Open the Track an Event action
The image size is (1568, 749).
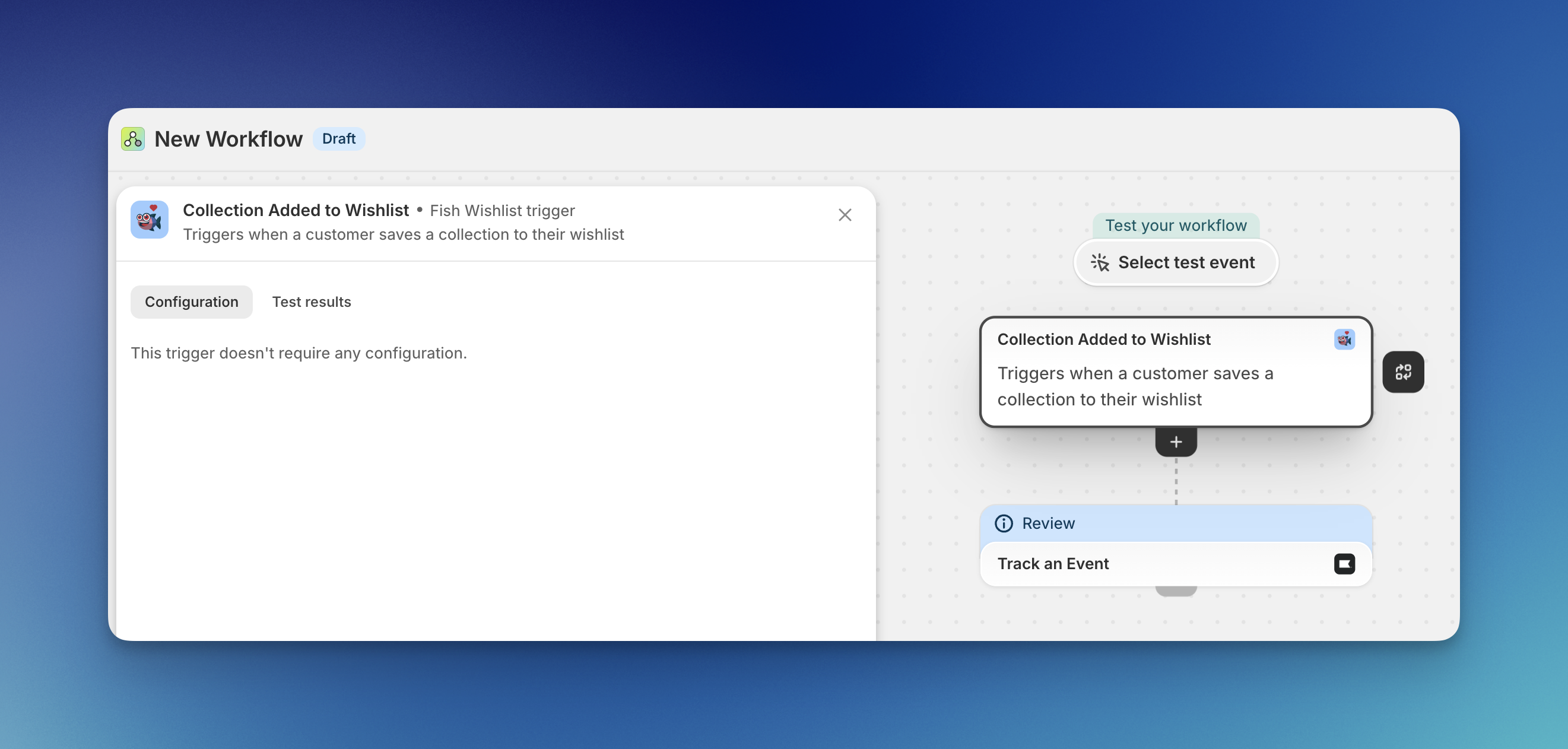[1175, 564]
